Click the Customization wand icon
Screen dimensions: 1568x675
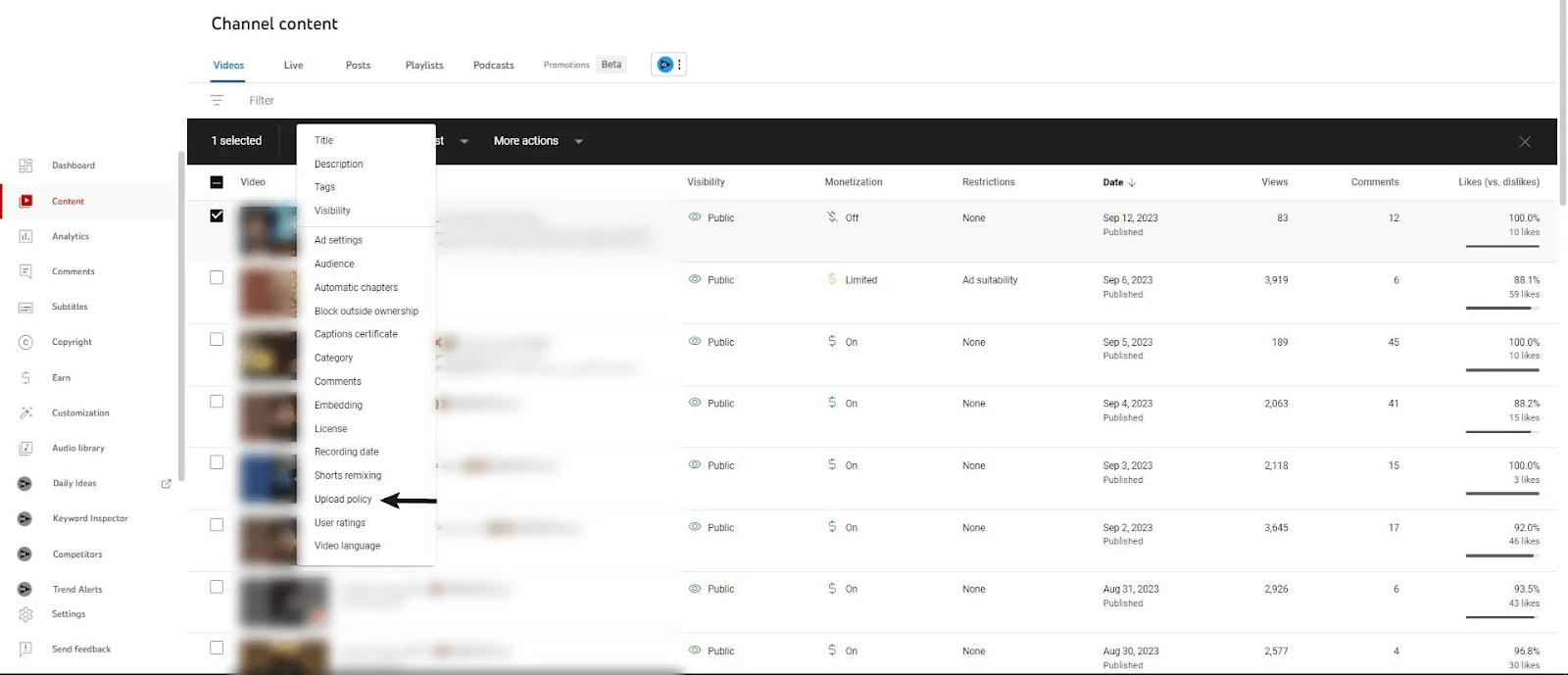click(25, 412)
